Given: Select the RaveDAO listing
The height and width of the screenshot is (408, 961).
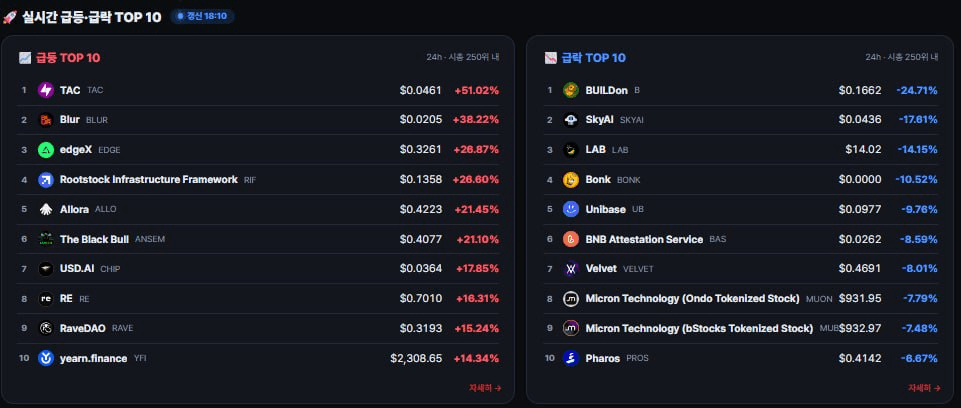Looking at the screenshot, I should 260,328.
